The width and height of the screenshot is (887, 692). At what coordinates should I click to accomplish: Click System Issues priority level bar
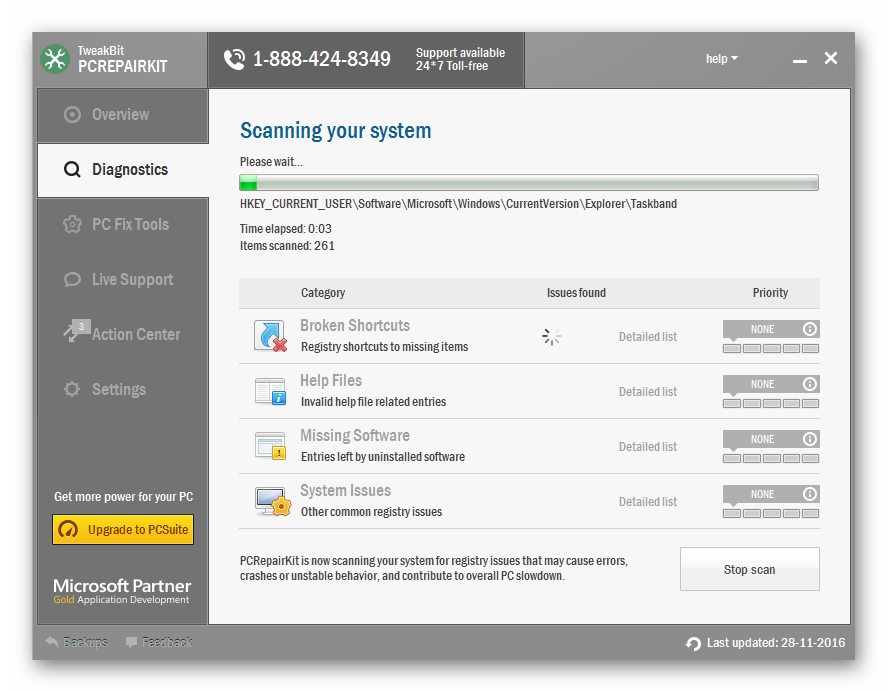771,513
